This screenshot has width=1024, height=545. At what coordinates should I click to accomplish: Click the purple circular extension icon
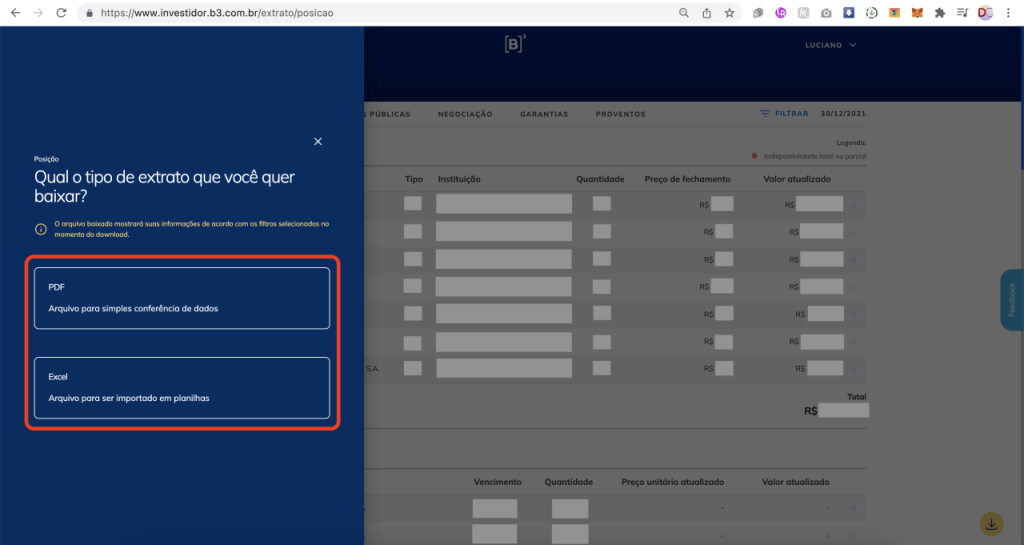780,13
